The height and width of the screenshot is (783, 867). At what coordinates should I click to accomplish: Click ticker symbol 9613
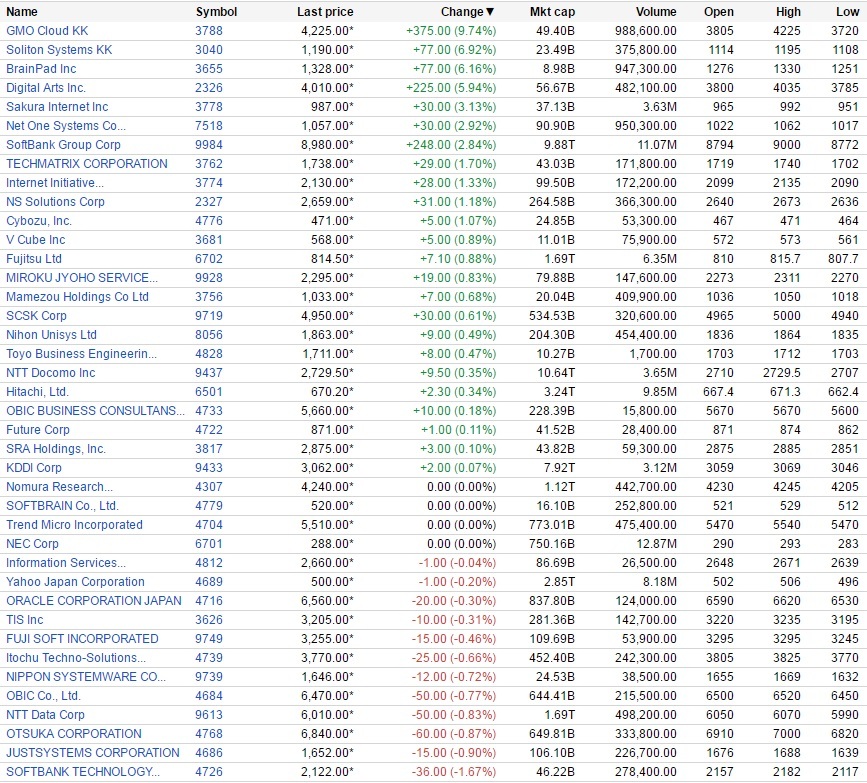click(209, 714)
